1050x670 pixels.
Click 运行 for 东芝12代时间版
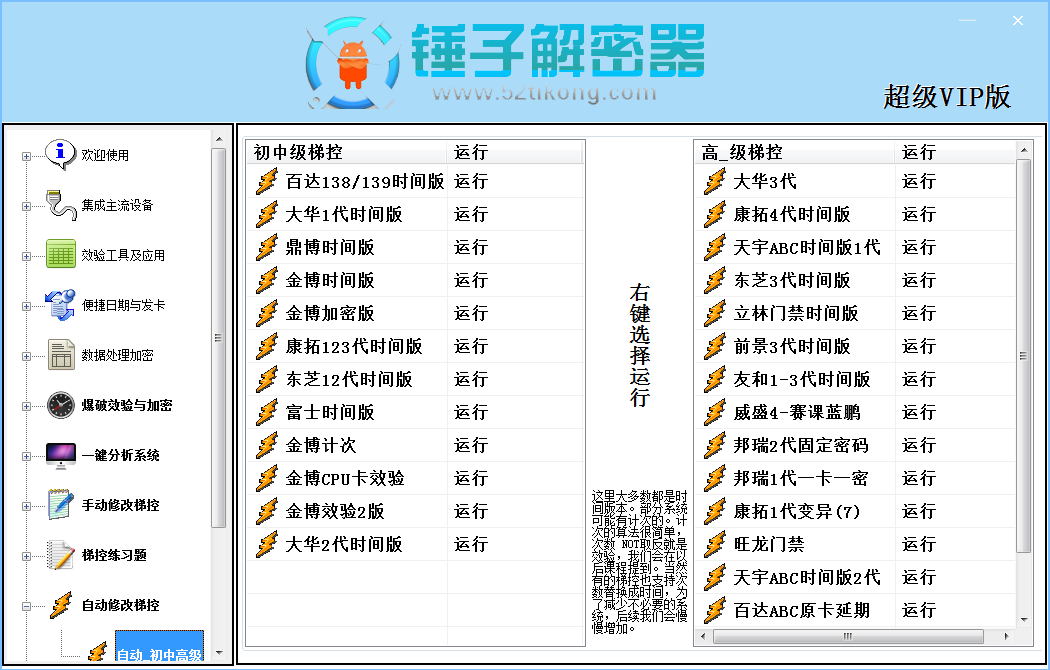(471, 380)
